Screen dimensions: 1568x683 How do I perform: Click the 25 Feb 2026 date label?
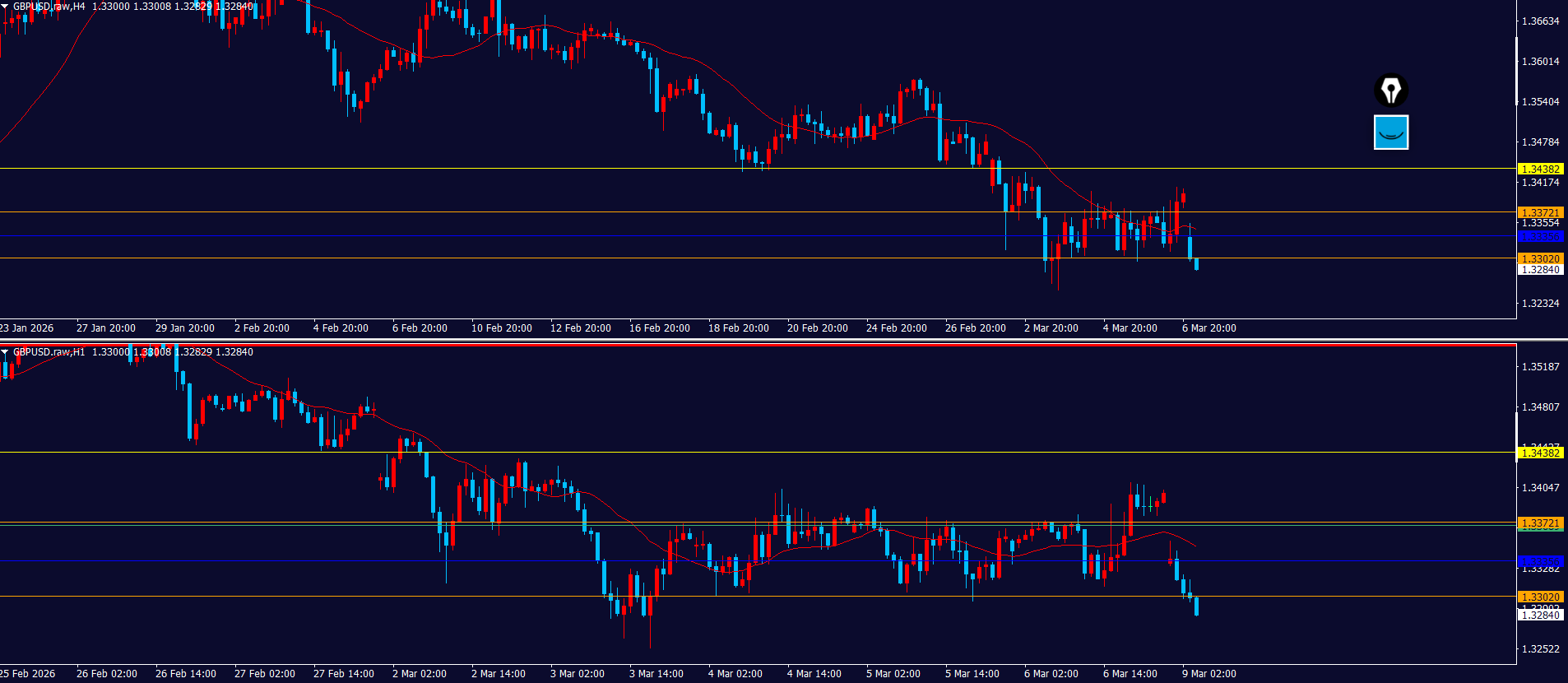tap(28, 674)
